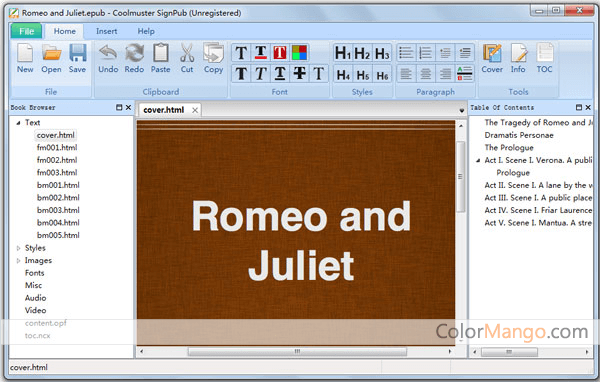The image size is (600, 382).
Task: Decrease paragraph indent
Action: tap(445, 53)
